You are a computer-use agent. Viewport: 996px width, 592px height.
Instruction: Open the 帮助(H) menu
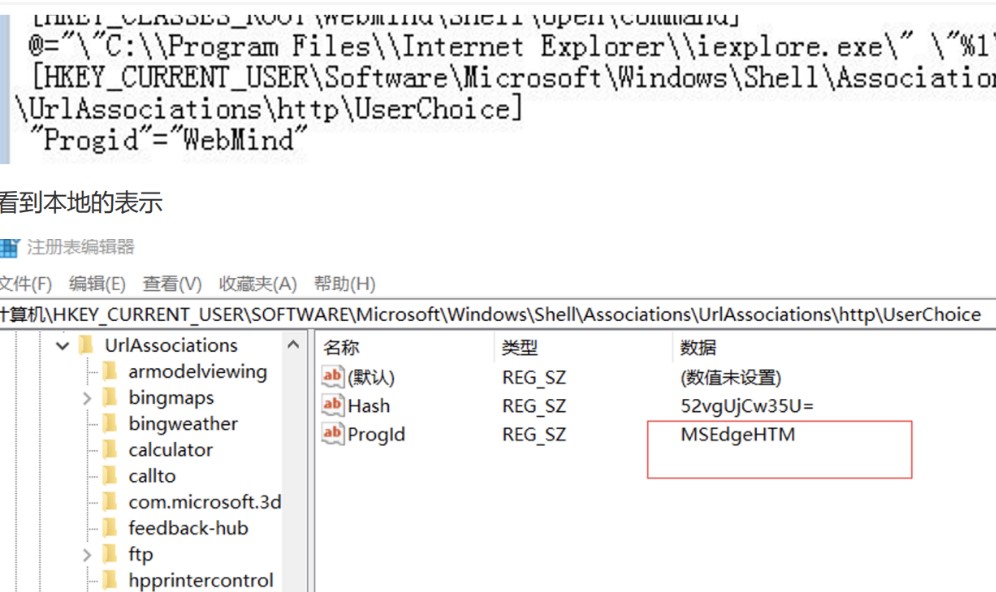click(x=345, y=283)
